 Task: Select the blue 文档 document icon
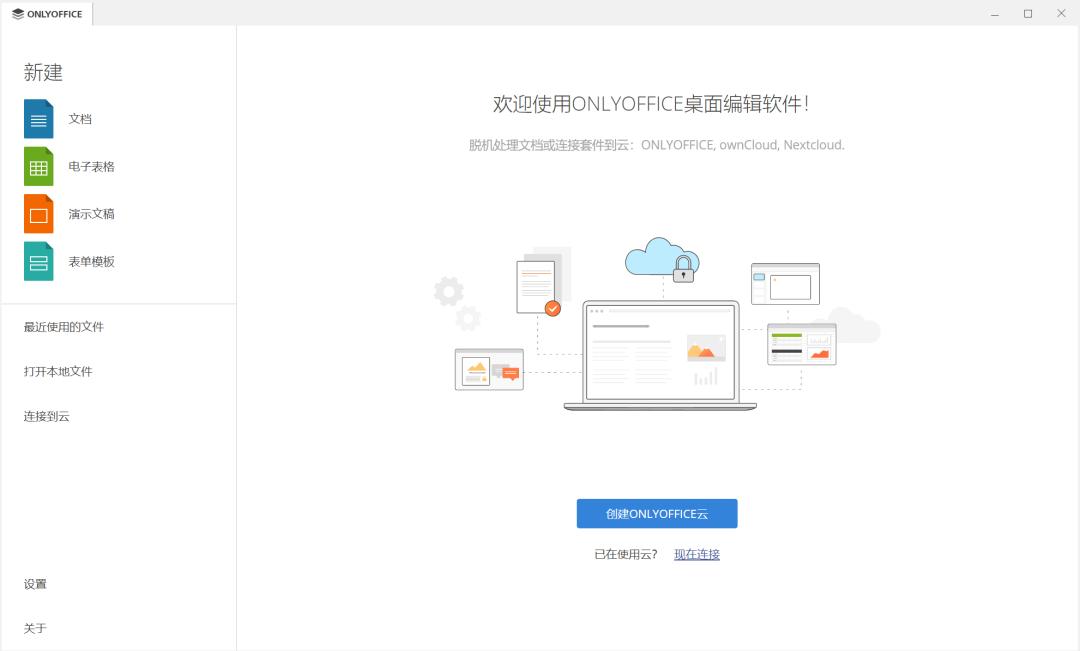38,118
